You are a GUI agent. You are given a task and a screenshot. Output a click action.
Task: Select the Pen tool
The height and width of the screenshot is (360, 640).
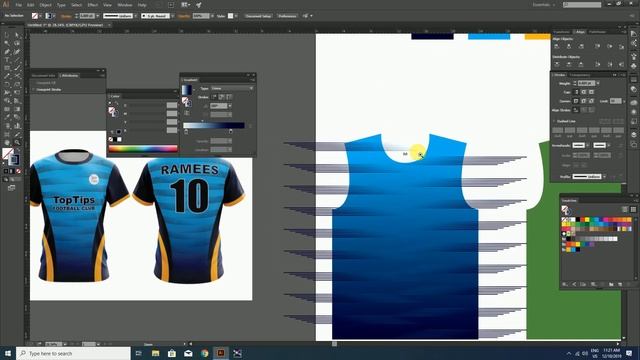pyautogui.click(x=7, y=52)
